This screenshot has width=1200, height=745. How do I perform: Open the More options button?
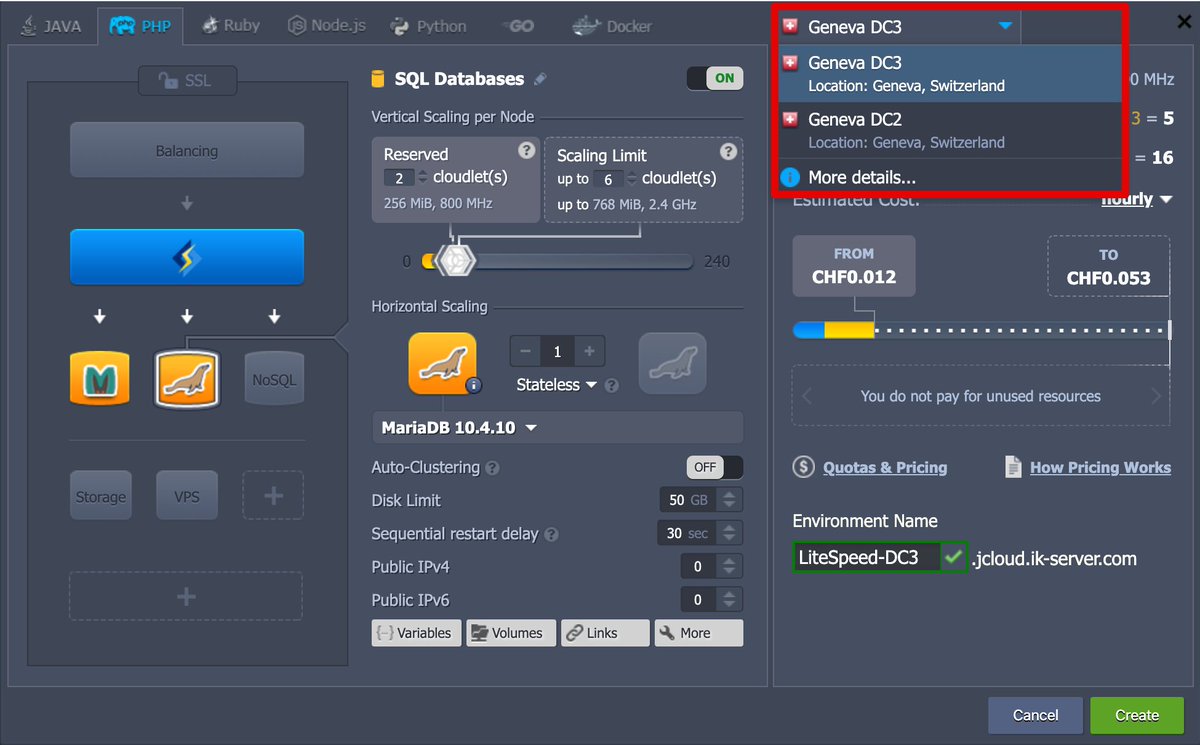click(x=699, y=633)
